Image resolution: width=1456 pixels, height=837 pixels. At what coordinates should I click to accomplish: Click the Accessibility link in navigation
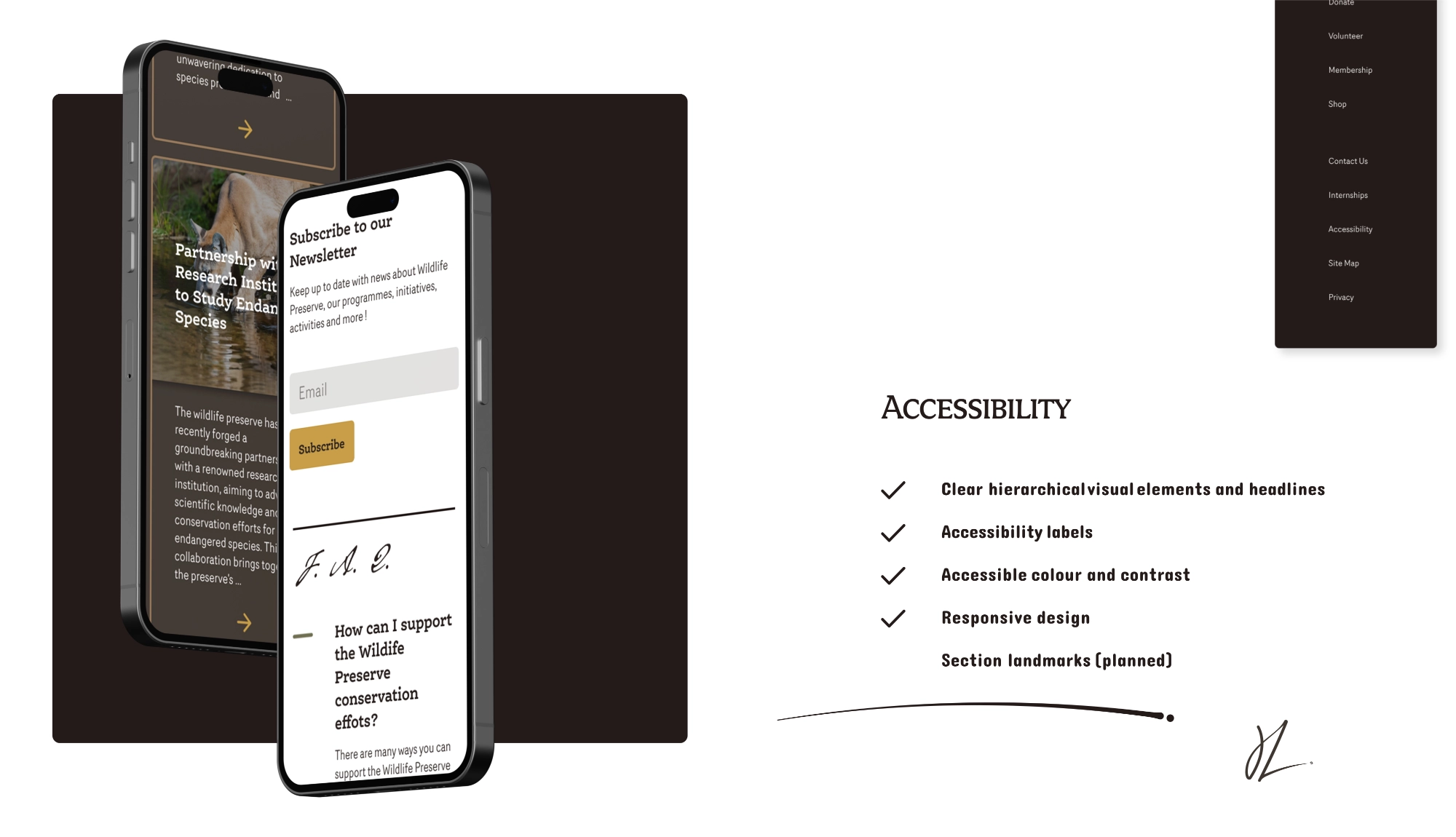[x=1350, y=229]
